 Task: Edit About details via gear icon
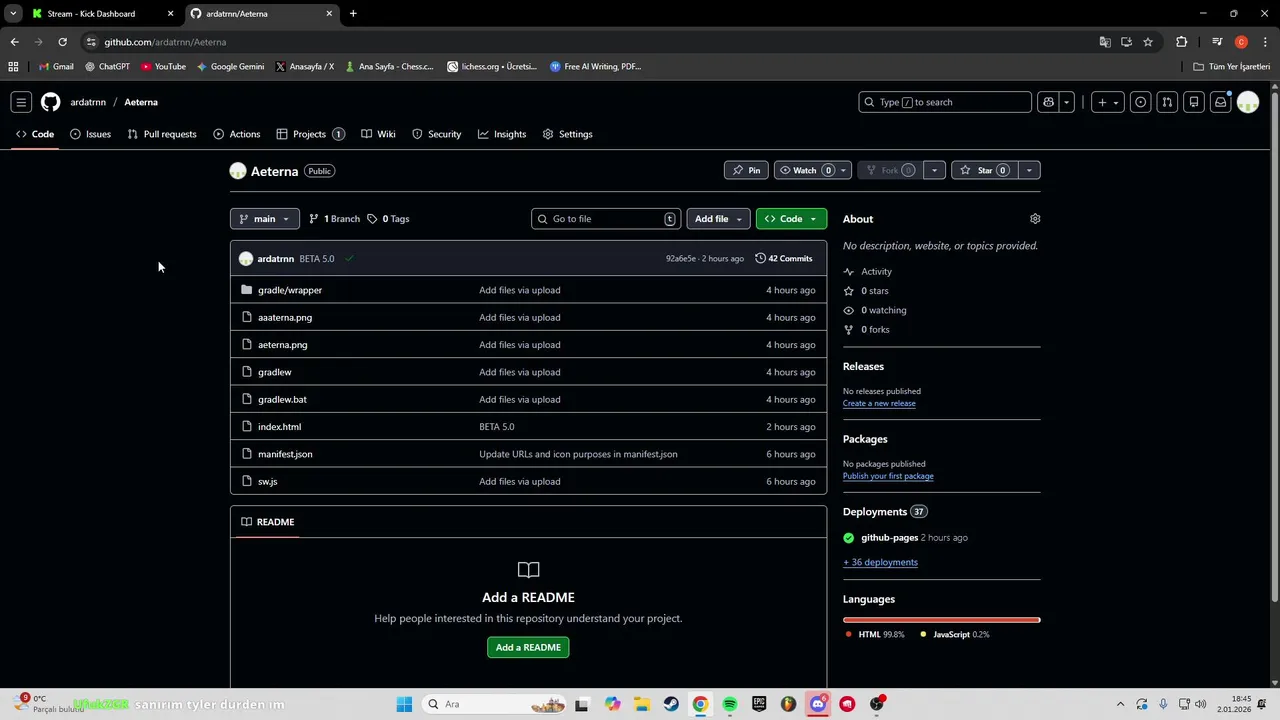point(1035,219)
